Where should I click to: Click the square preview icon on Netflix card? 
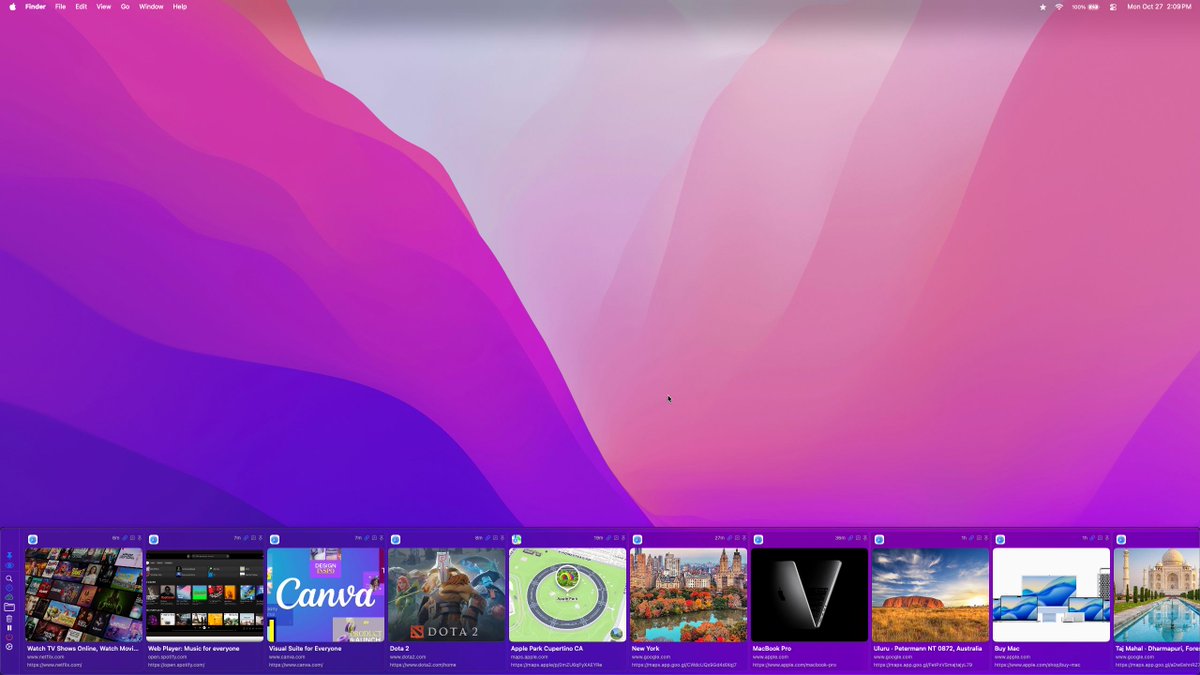(132, 538)
